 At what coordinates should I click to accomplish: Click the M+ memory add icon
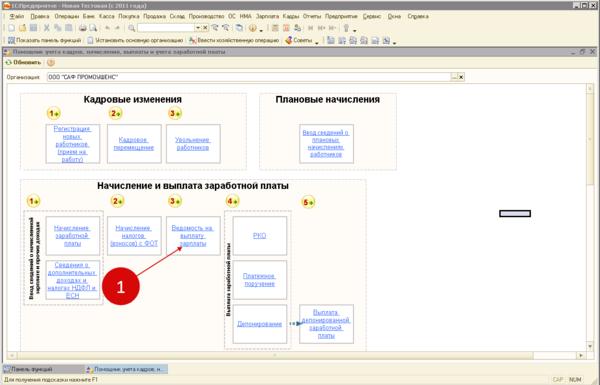[x=321, y=28]
